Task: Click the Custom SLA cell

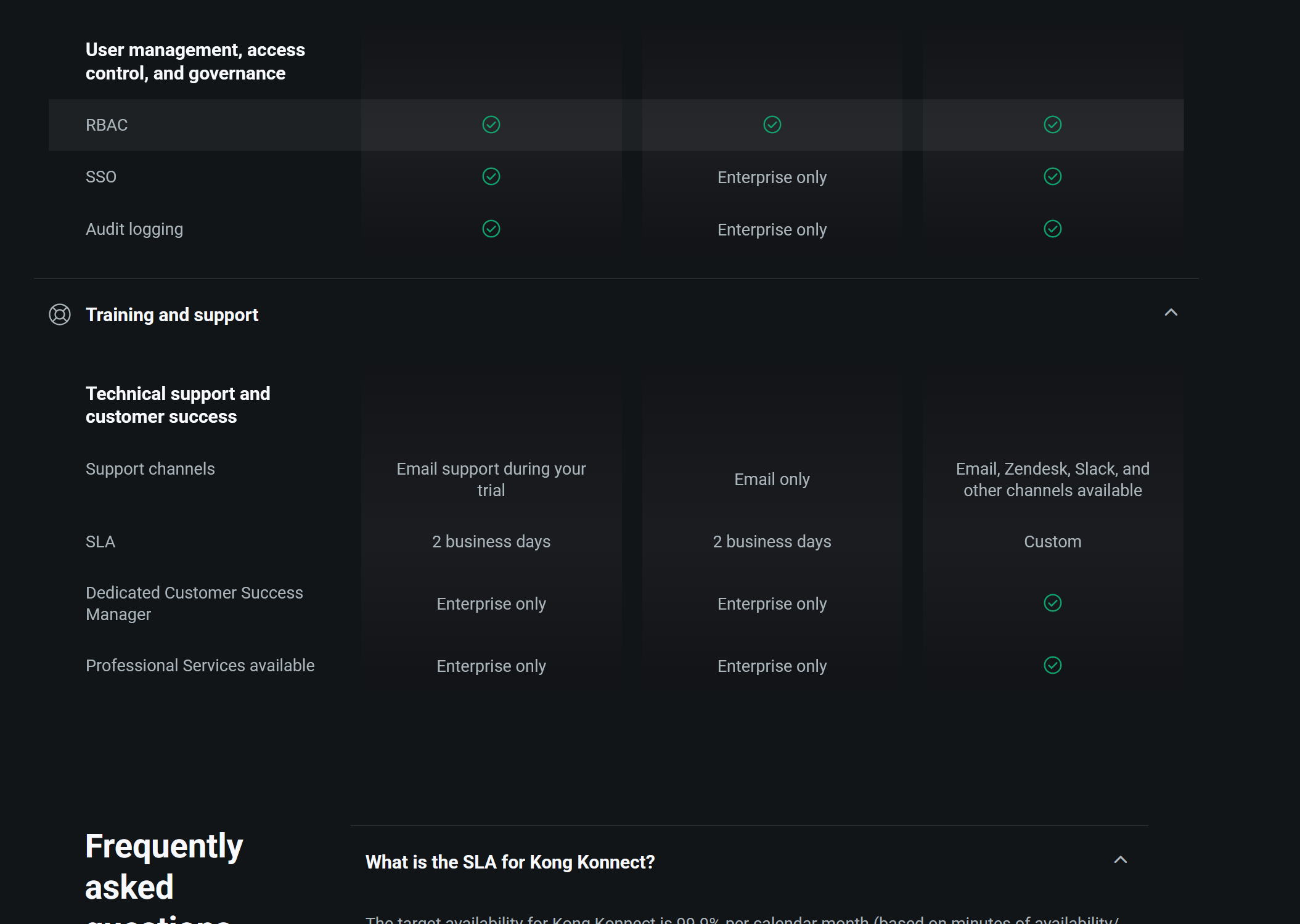Action: coord(1052,542)
